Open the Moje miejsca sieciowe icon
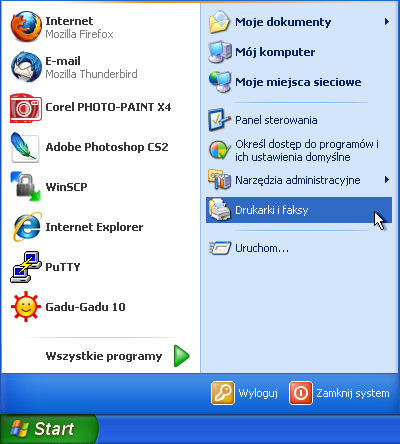Image resolution: width=400 pixels, height=444 pixels. 220,82
